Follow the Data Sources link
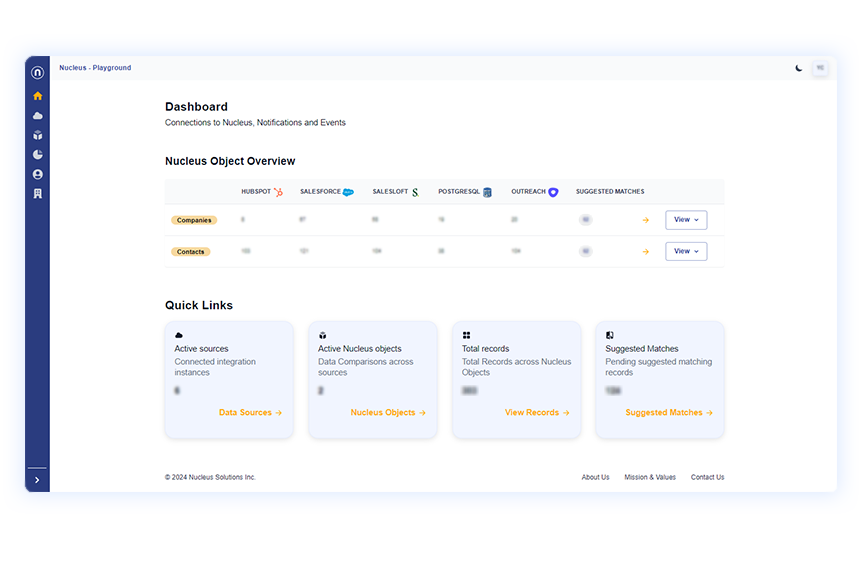 [250, 412]
